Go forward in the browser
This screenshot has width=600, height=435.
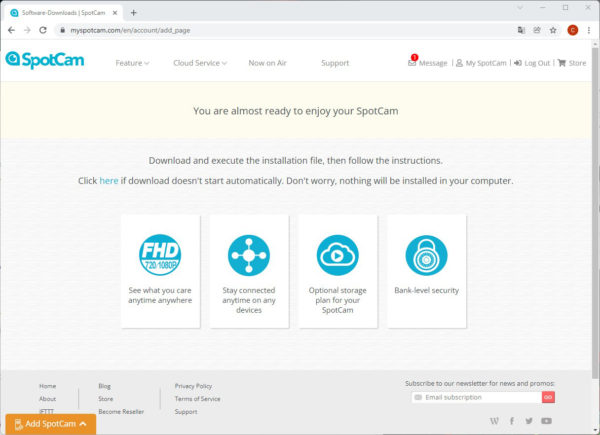(27, 30)
